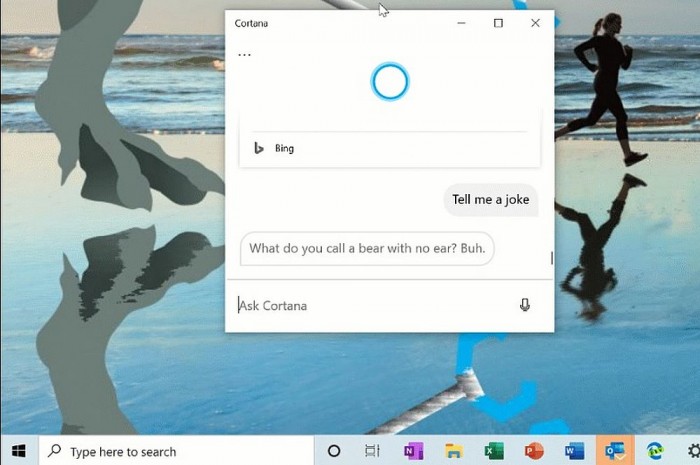Maximize the Cortana window
Viewport: 700px width, 465px height.
[498, 23]
